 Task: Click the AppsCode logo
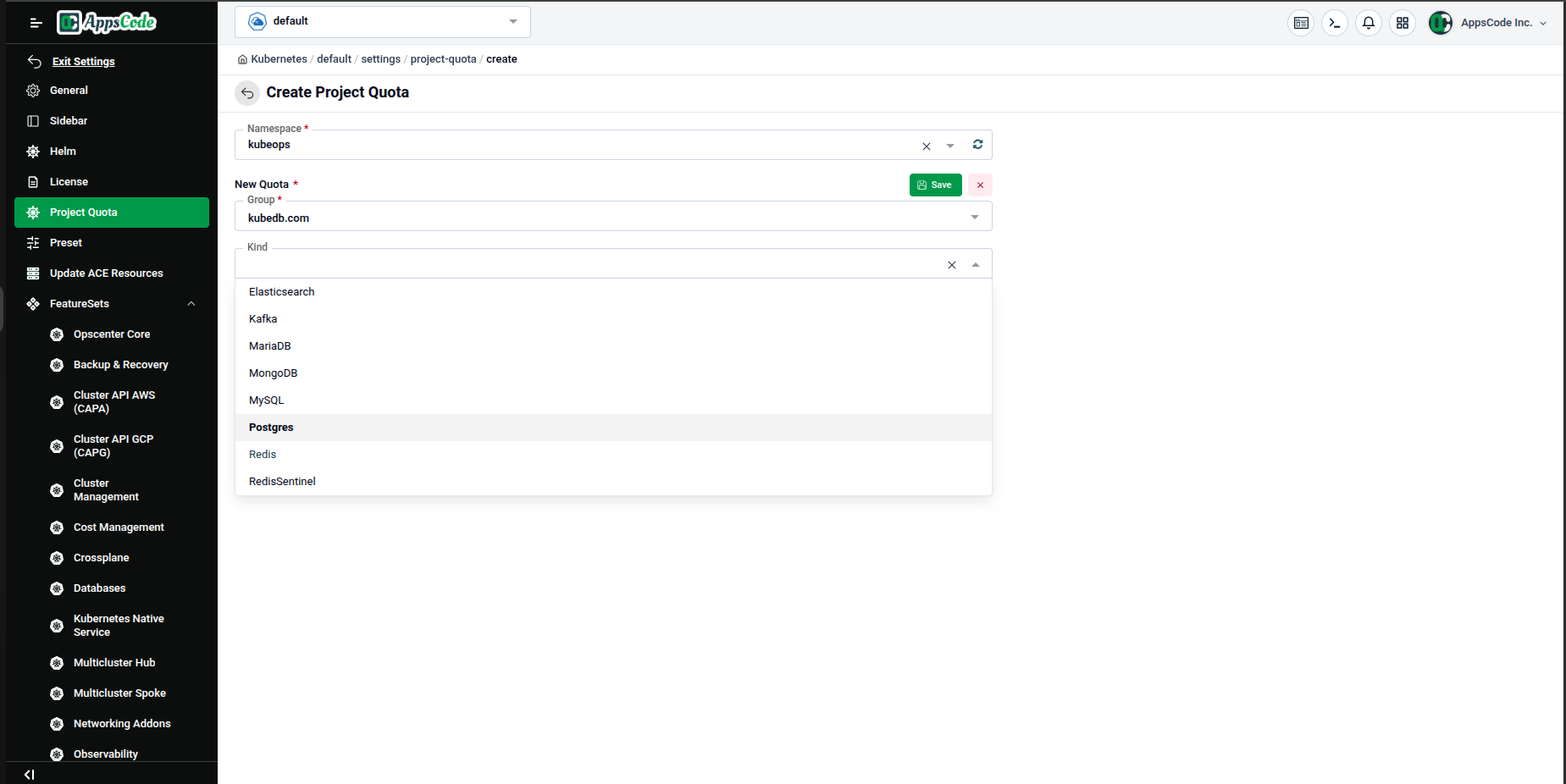tap(107, 22)
